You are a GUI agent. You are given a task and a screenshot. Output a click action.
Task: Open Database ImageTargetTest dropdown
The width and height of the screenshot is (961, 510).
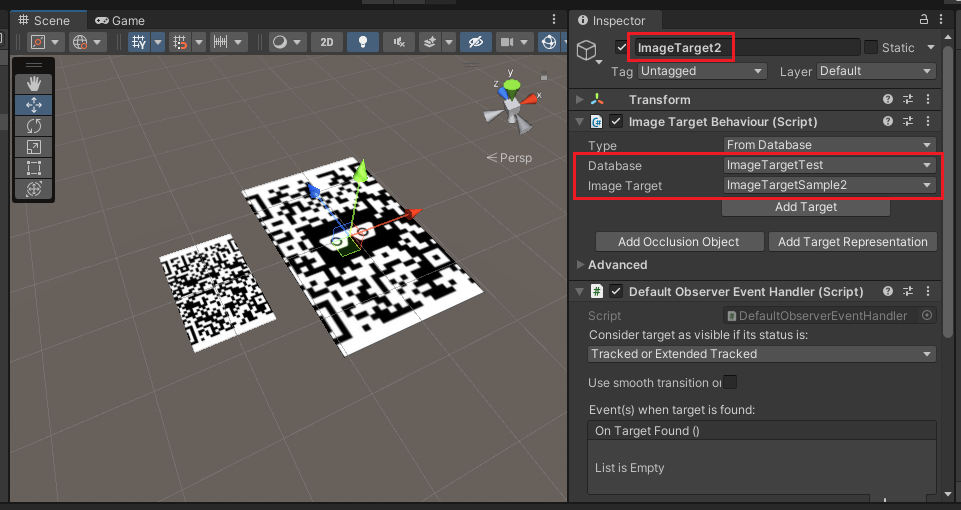pos(830,165)
